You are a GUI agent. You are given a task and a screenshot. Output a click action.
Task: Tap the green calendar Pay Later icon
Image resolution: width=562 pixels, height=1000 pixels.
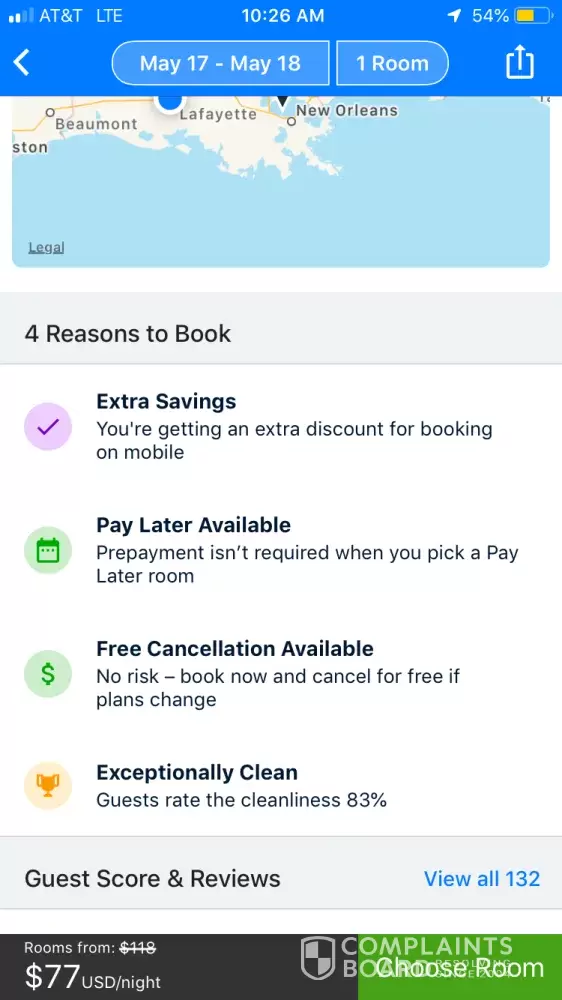tap(48, 550)
